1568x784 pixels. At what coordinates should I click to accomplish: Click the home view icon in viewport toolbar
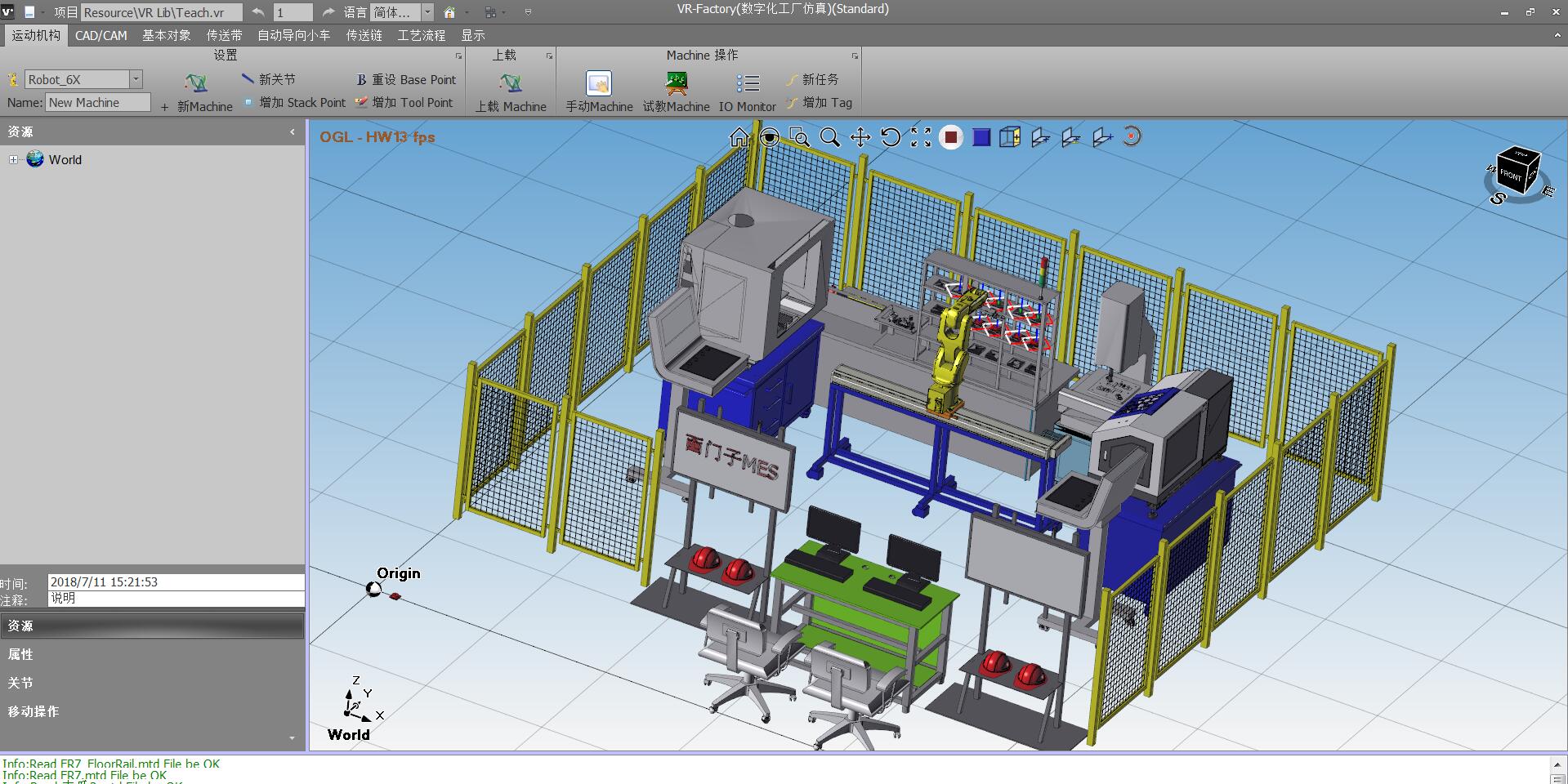click(x=739, y=137)
